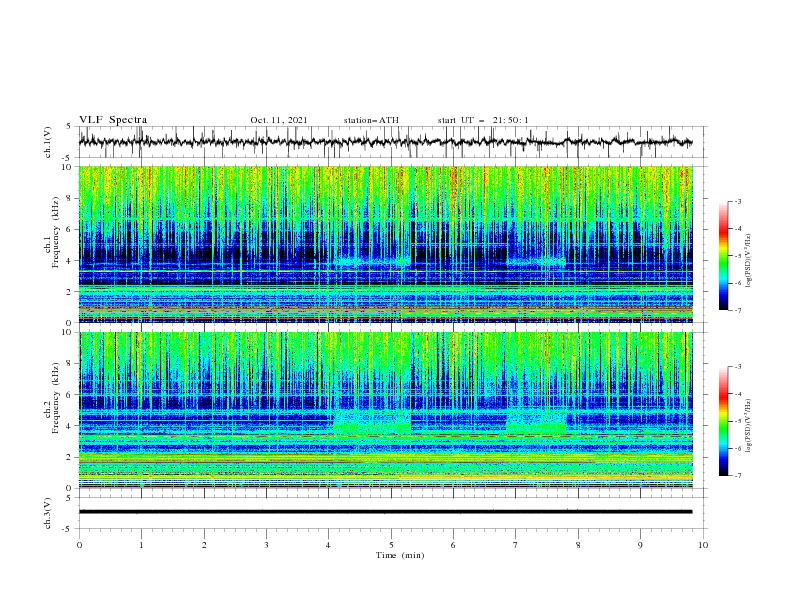Click the ch.1 colorbar "log(PSD)(V²/Hz)" label

pyautogui.click(x=749, y=261)
